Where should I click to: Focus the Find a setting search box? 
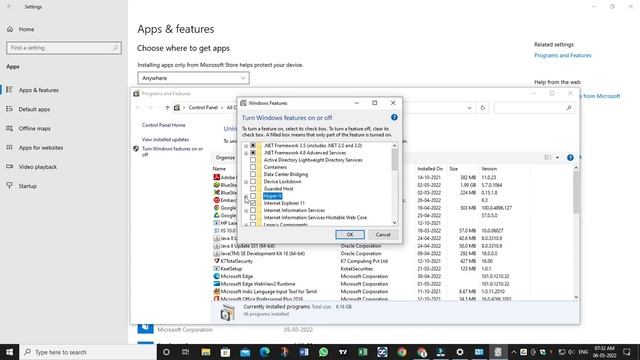[x=64, y=48]
